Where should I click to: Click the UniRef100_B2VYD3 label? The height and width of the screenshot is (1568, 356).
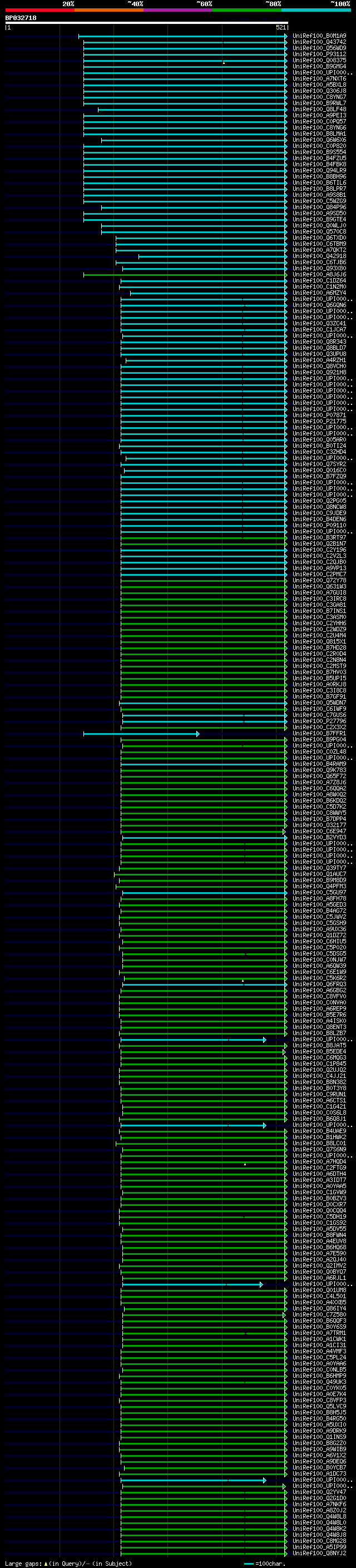[x=319, y=837]
